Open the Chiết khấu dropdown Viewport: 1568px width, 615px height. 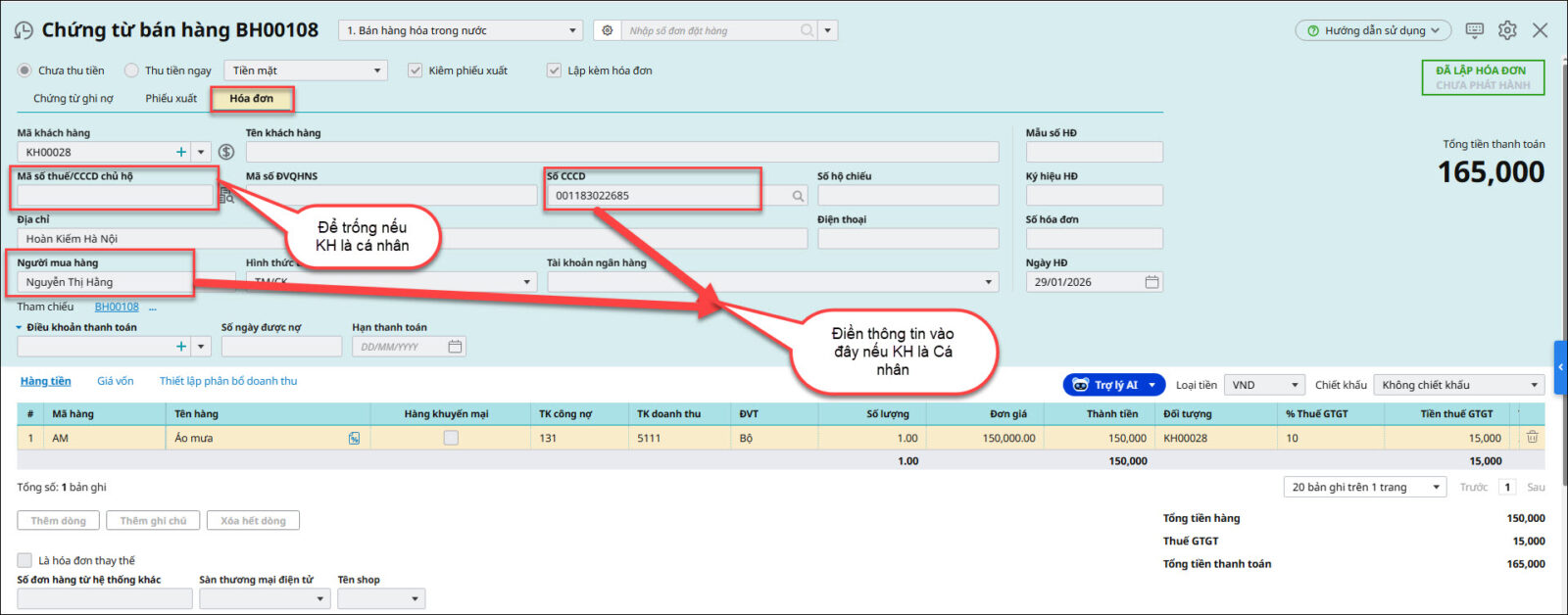(x=1458, y=385)
